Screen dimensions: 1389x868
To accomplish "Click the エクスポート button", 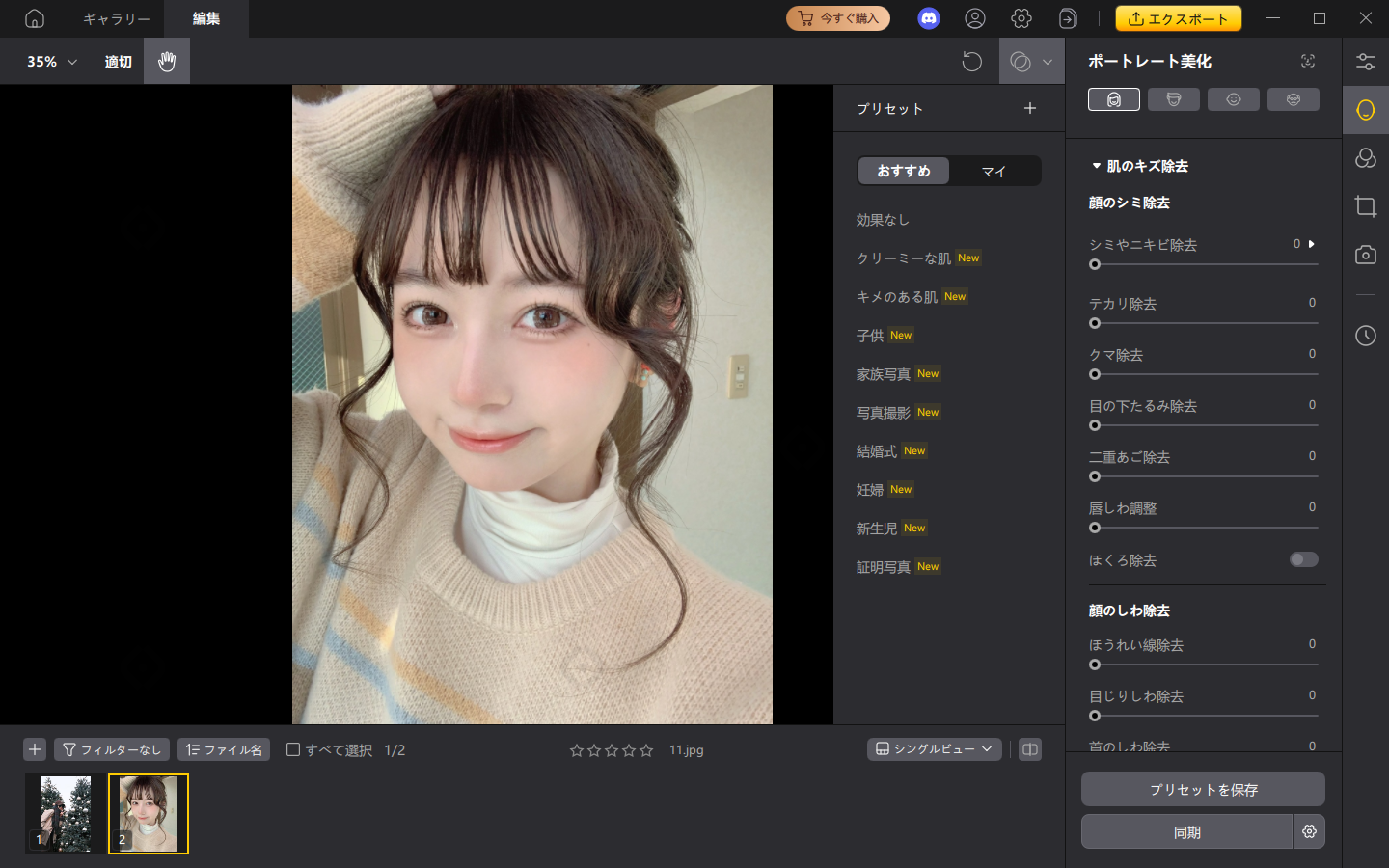I will [x=1178, y=18].
